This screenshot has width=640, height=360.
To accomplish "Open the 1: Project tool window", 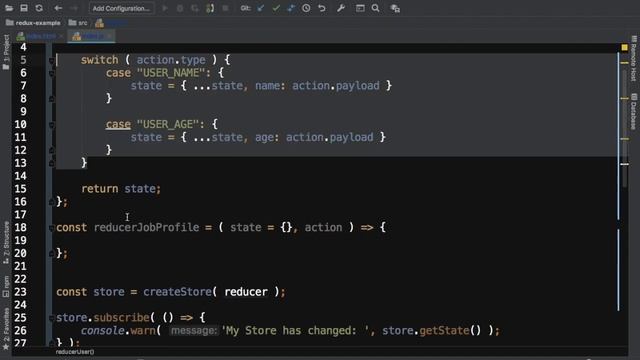I will [6, 52].
